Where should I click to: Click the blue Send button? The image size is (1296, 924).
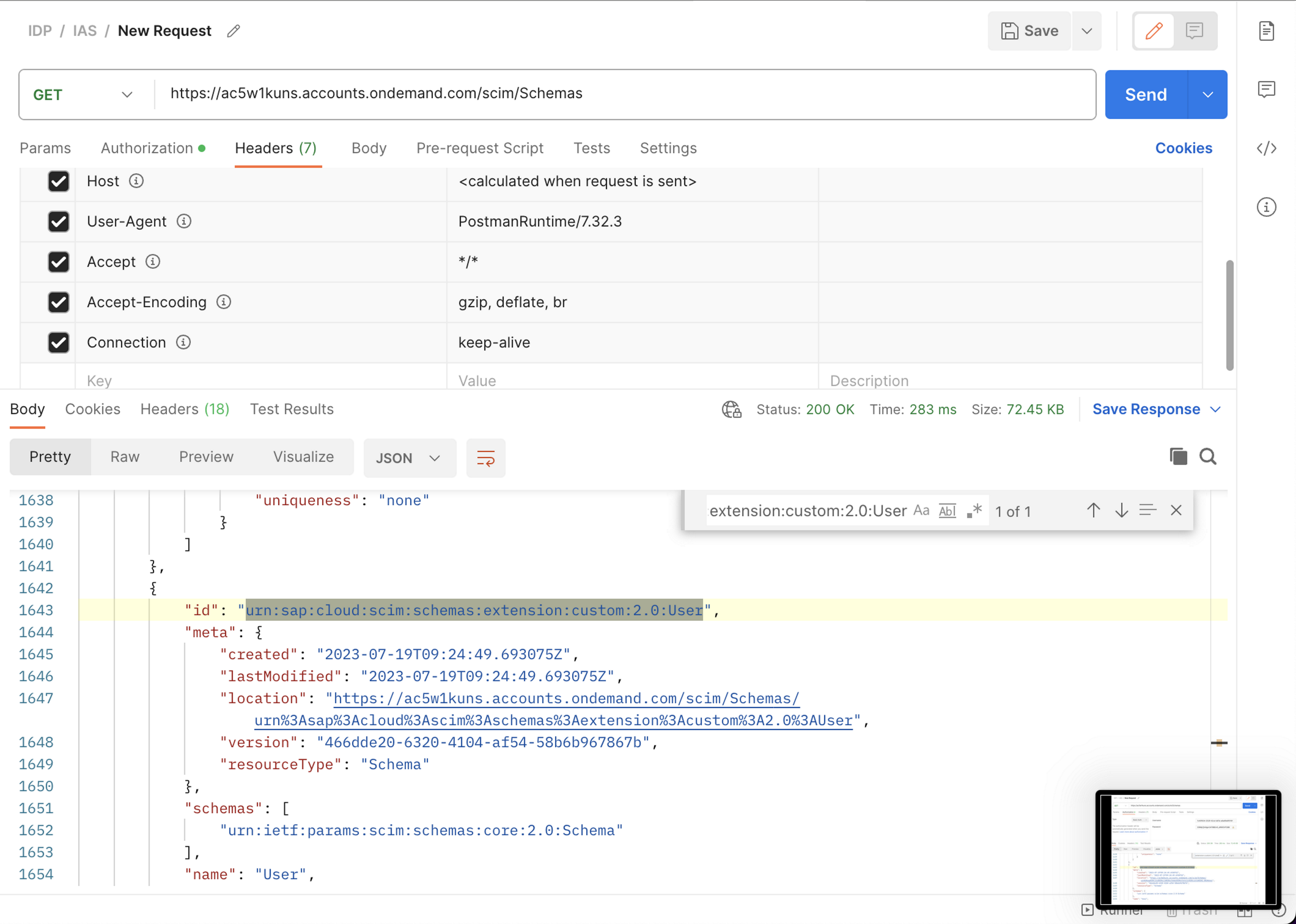[x=1146, y=95]
